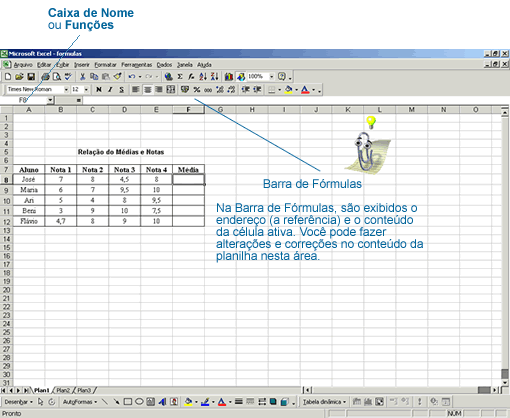Screen dimensions: 510x418
Task: Click the Print Preview icon
Action: 57,77
